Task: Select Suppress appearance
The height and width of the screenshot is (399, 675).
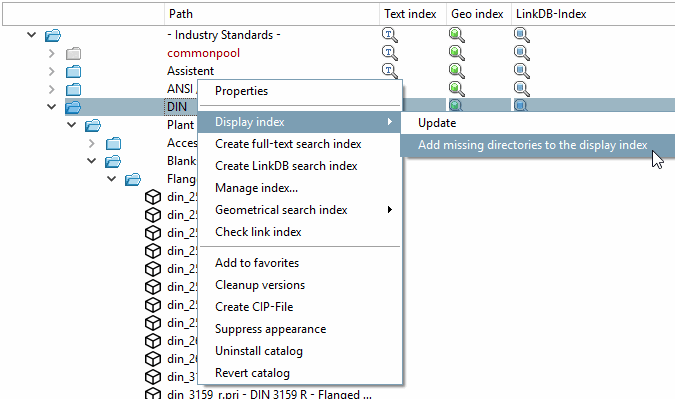Action: point(300,329)
